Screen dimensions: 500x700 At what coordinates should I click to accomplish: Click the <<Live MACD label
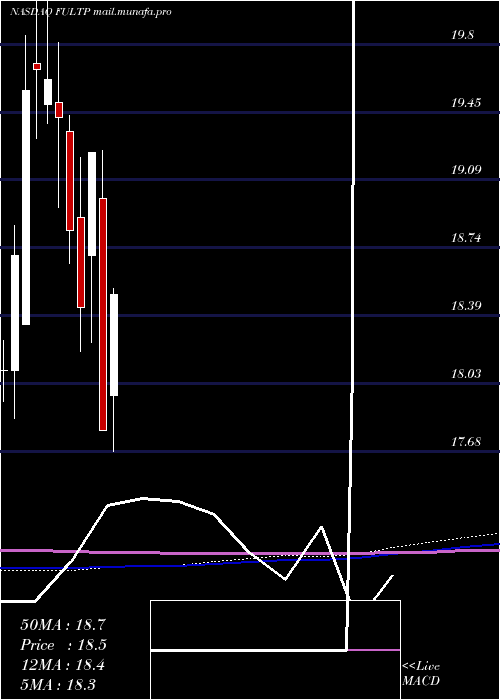click(x=421, y=673)
